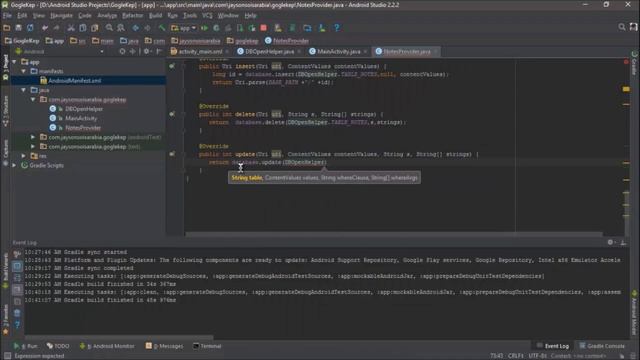Click the red Stop icon
The image size is (640, 360).
tap(264, 28)
